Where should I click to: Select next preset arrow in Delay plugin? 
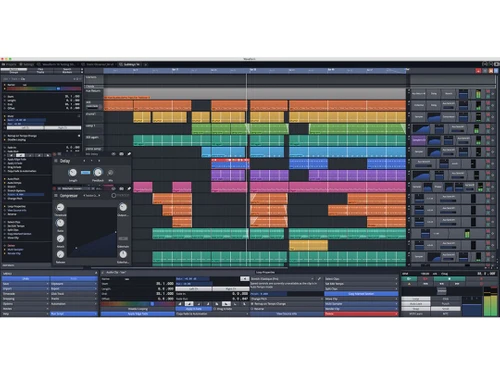99,161
